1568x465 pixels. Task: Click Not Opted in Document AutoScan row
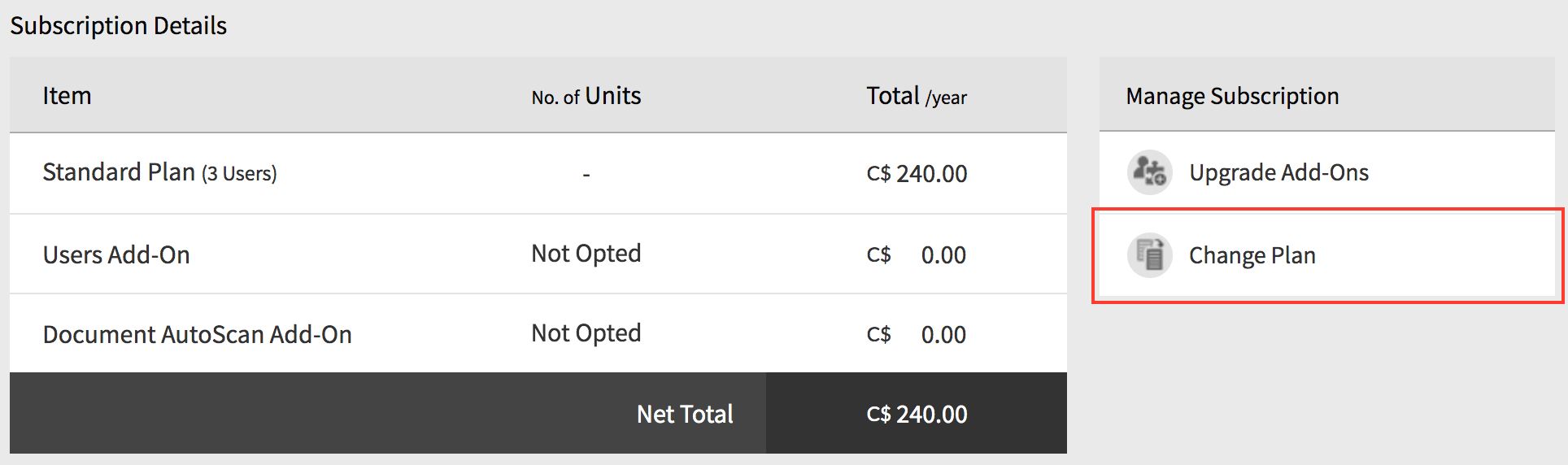tap(586, 333)
